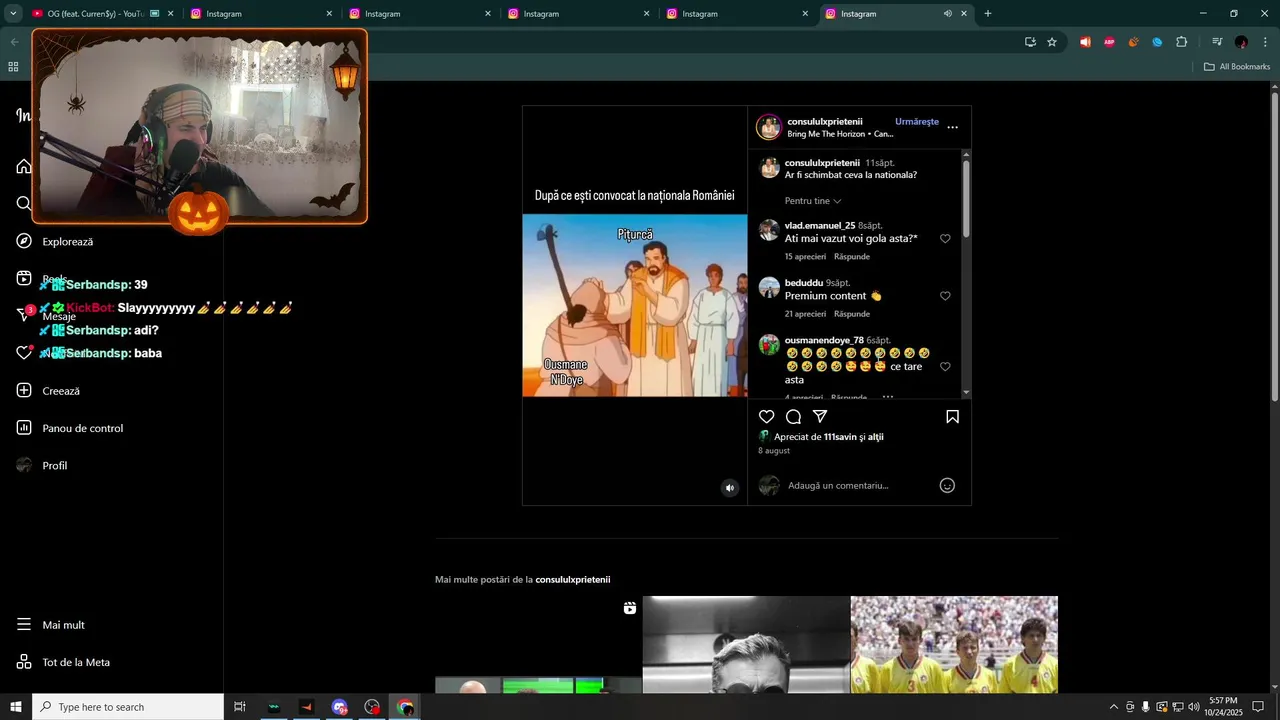Share the post with the paper plane icon

point(820,417)
